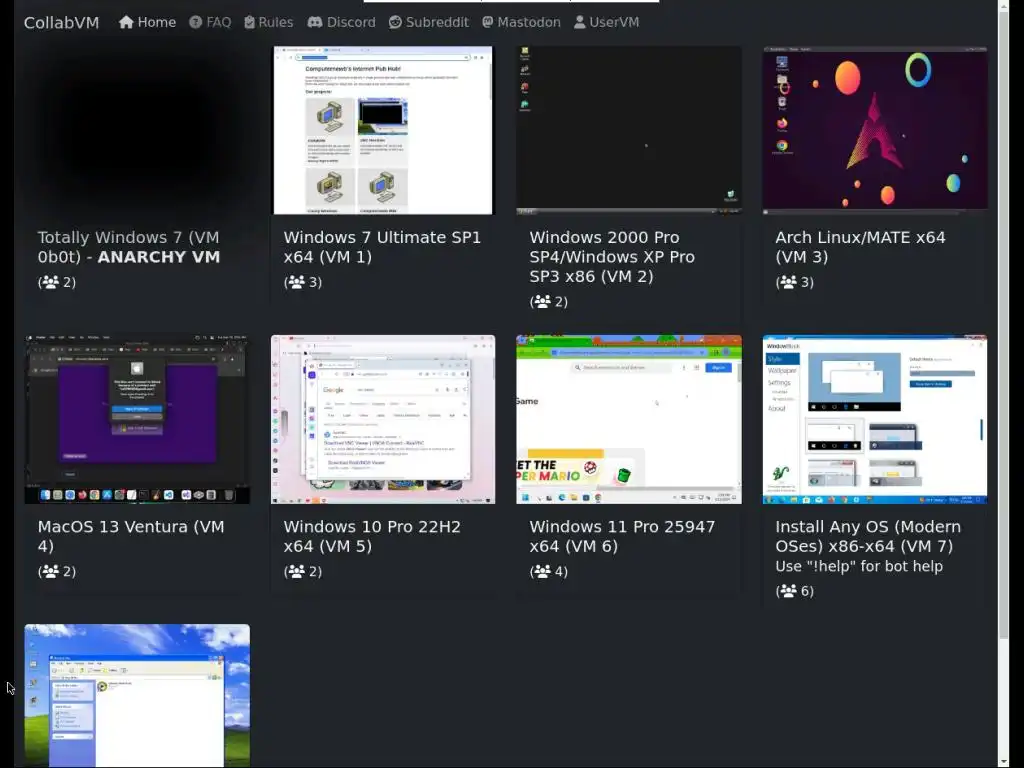The image size is (1024, 768).
Task: Open the Mastodon nav link
Action: tap(521, 22)
